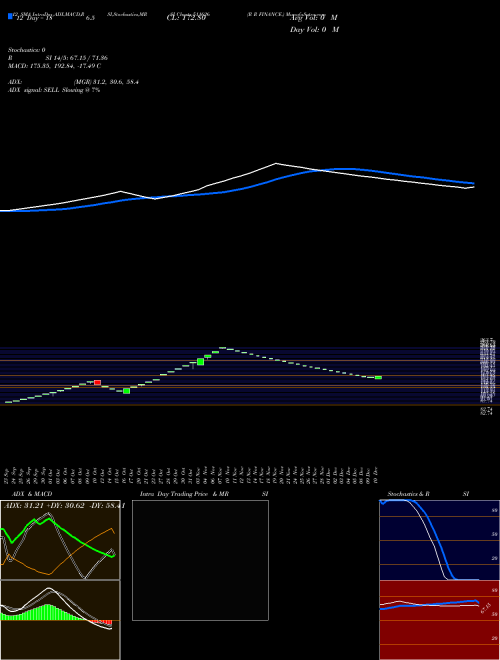Click the green MACD histogram bars
The height and width of the screenshot is (660, 500).
click(42, 612)
